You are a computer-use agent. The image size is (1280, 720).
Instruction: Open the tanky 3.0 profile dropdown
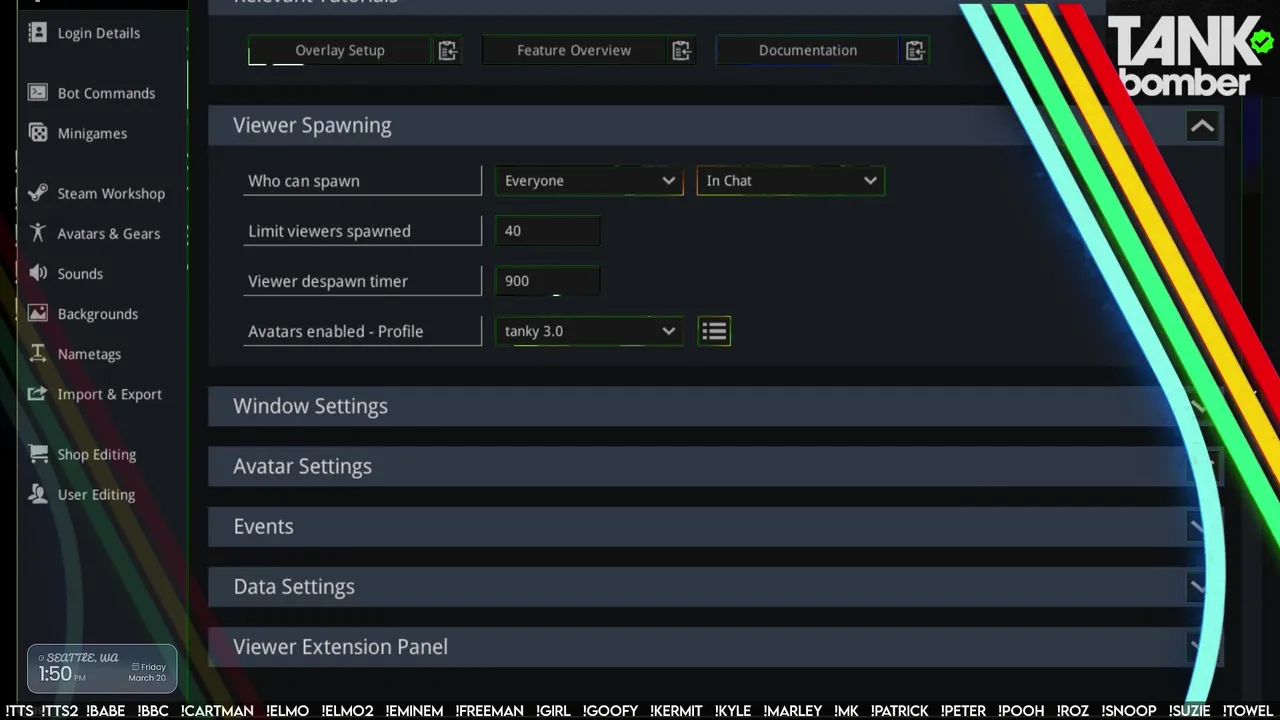click(x=589, y=331)
